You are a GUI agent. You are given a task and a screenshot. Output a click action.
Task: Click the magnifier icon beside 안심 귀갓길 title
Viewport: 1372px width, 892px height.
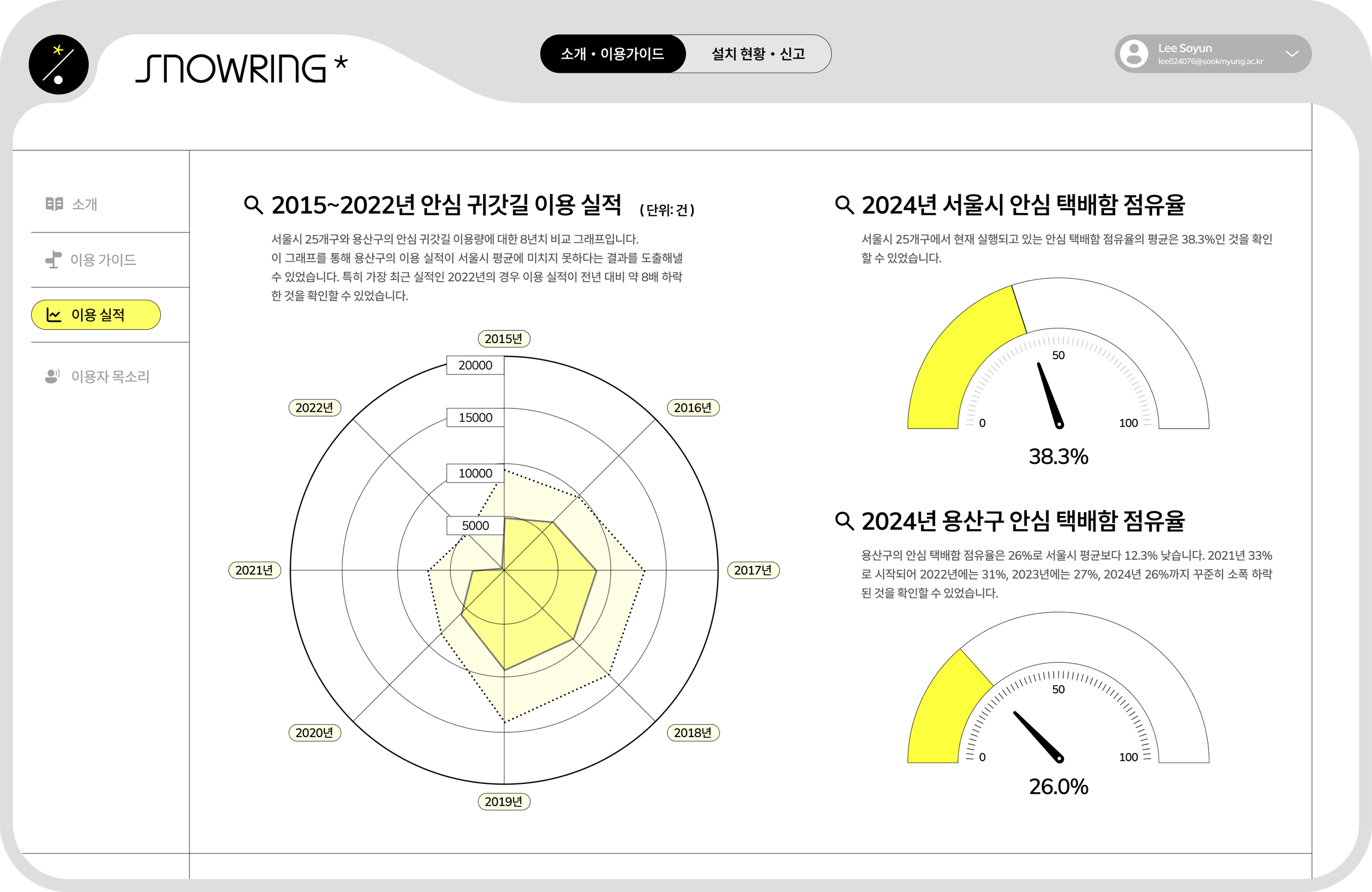[253, 205]
